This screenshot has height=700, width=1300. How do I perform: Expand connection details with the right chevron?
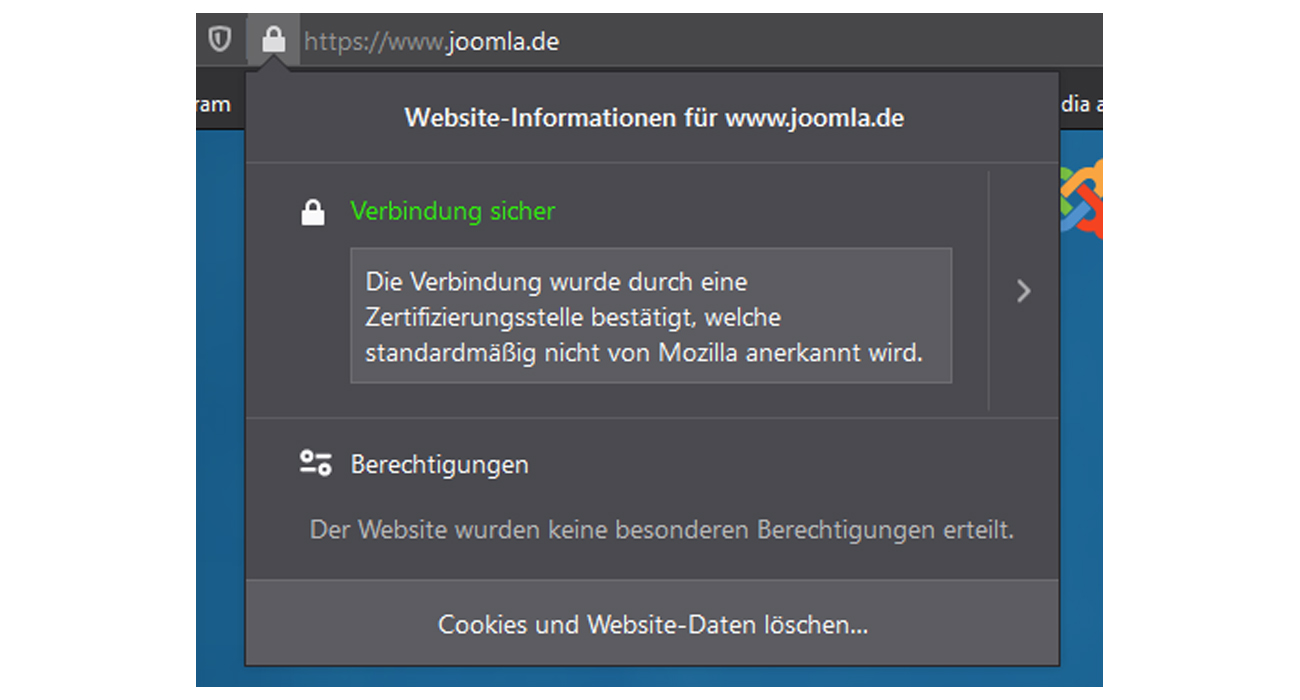click(1023, 291)
